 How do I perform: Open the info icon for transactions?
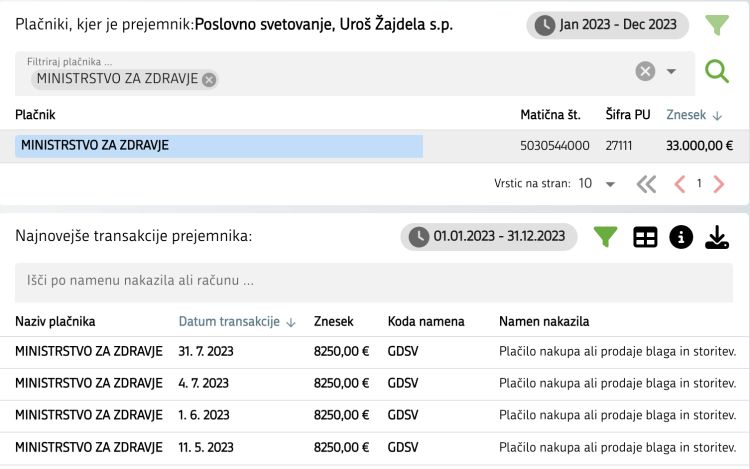pos(681,237)
